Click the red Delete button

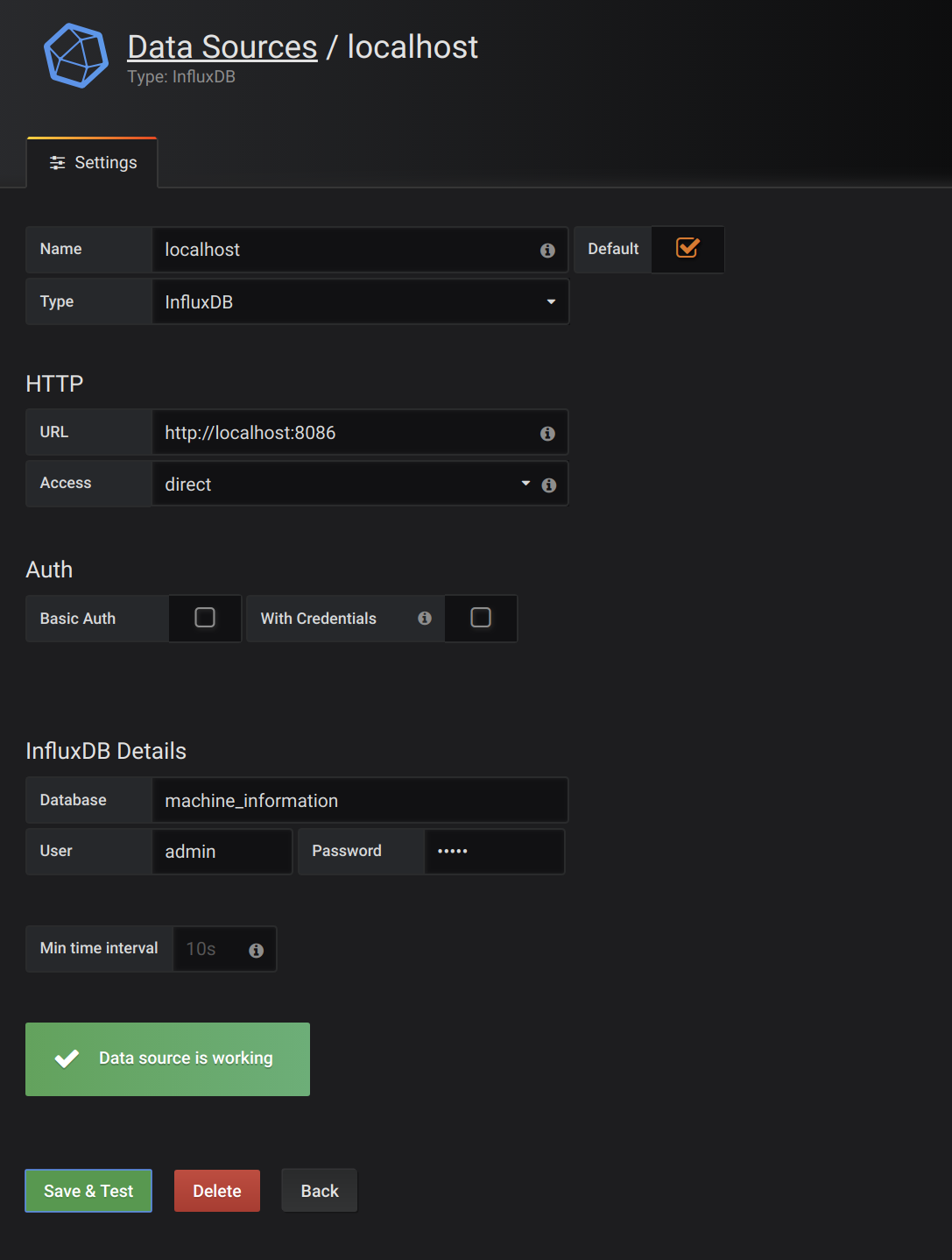(217, 1191)
